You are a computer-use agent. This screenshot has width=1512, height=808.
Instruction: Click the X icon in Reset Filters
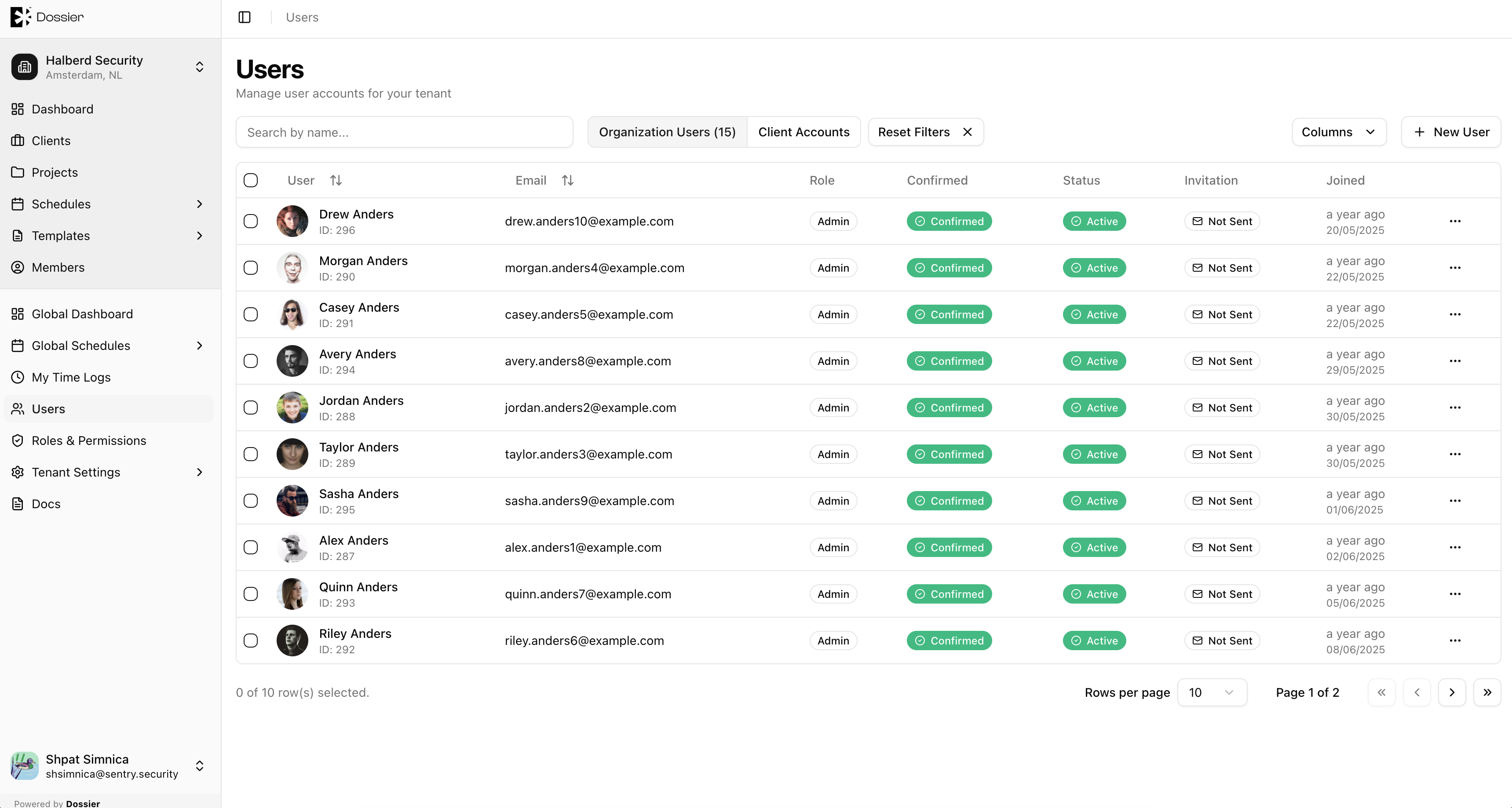click(967, 132)
